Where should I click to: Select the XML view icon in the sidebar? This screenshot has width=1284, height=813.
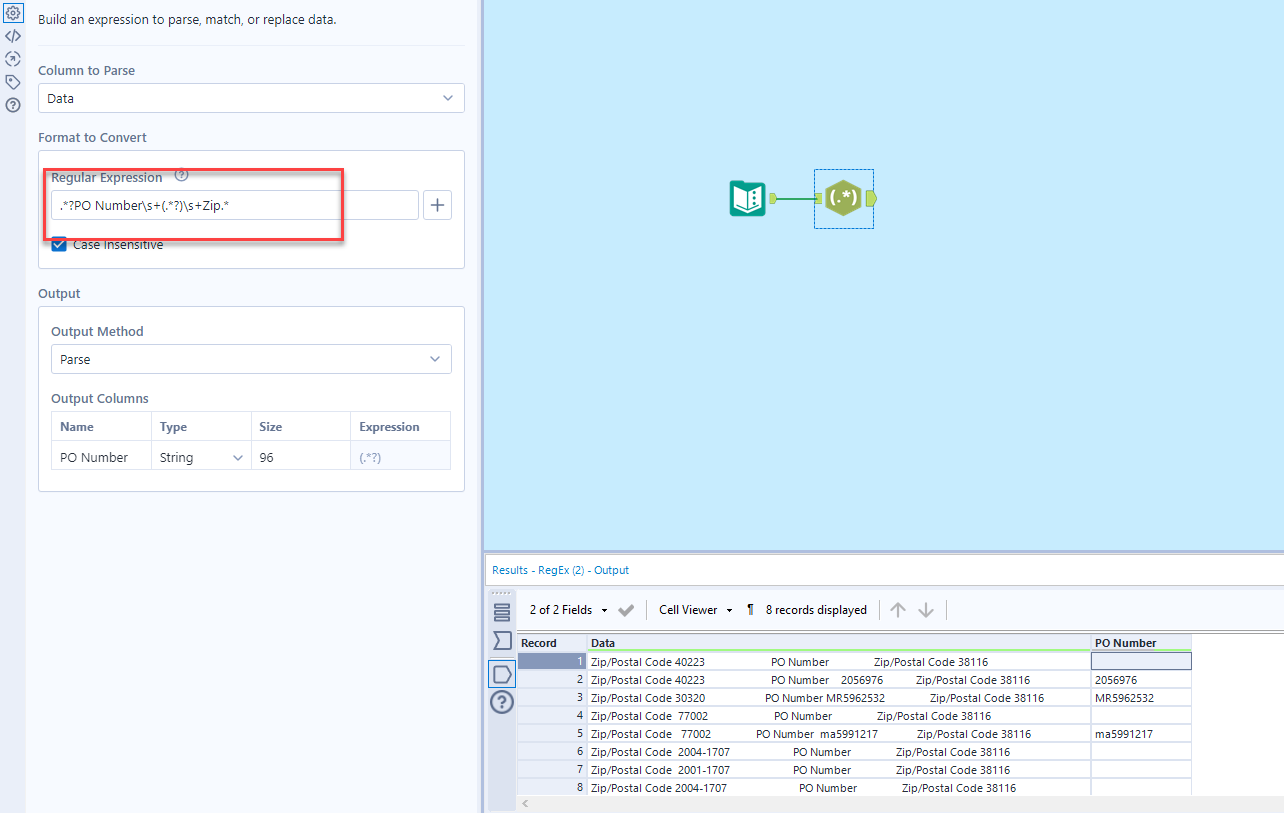(13, 36)
